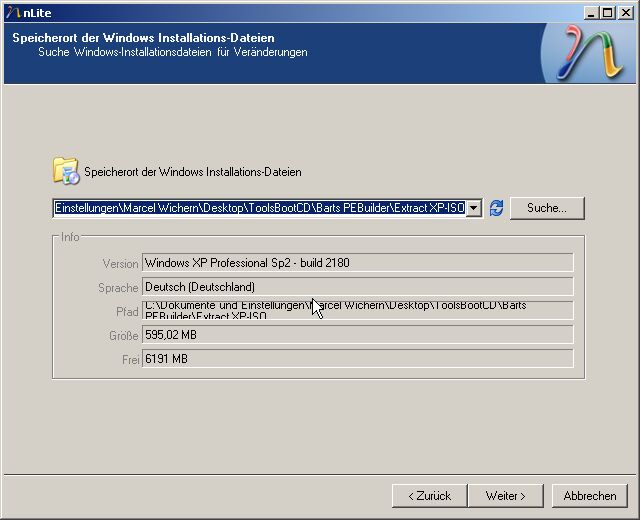This screenshot has width=640, height=520.
Task: Maximize the nLite window
Action: (x=607, y=13)
